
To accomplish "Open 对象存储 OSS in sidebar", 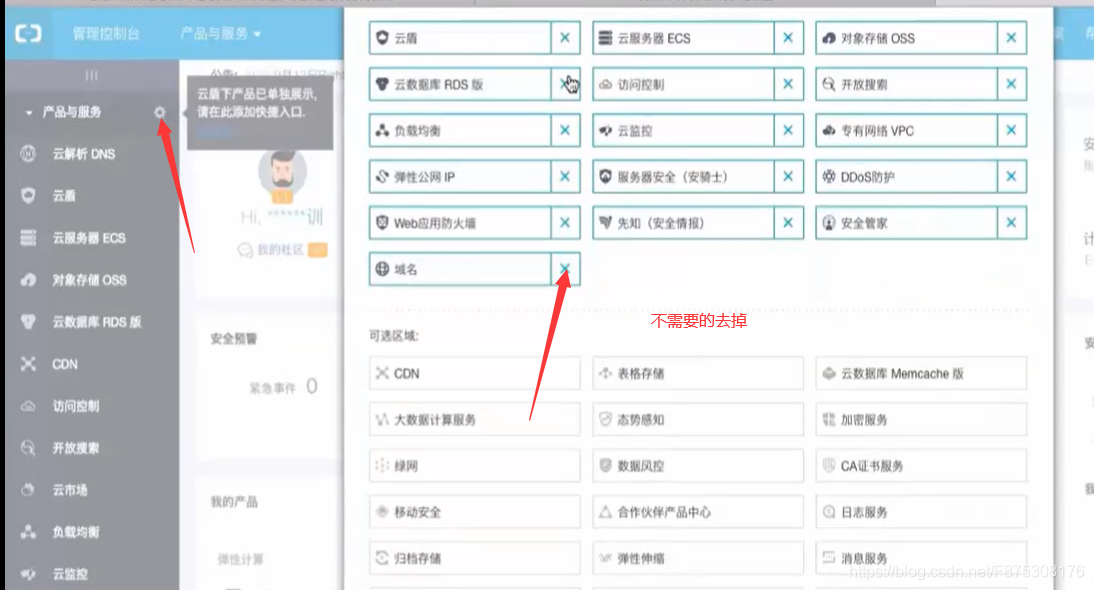I will click(91, 280).
